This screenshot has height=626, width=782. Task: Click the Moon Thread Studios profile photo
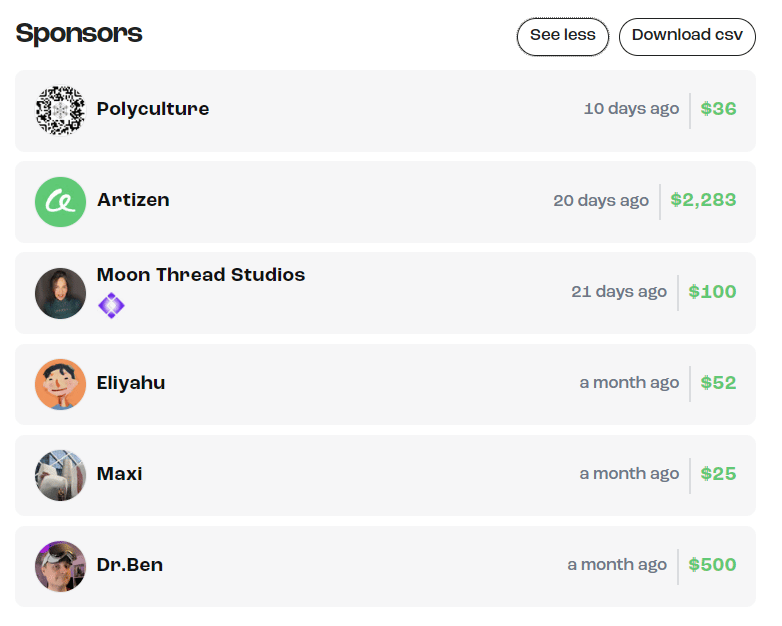click(60, 293)
